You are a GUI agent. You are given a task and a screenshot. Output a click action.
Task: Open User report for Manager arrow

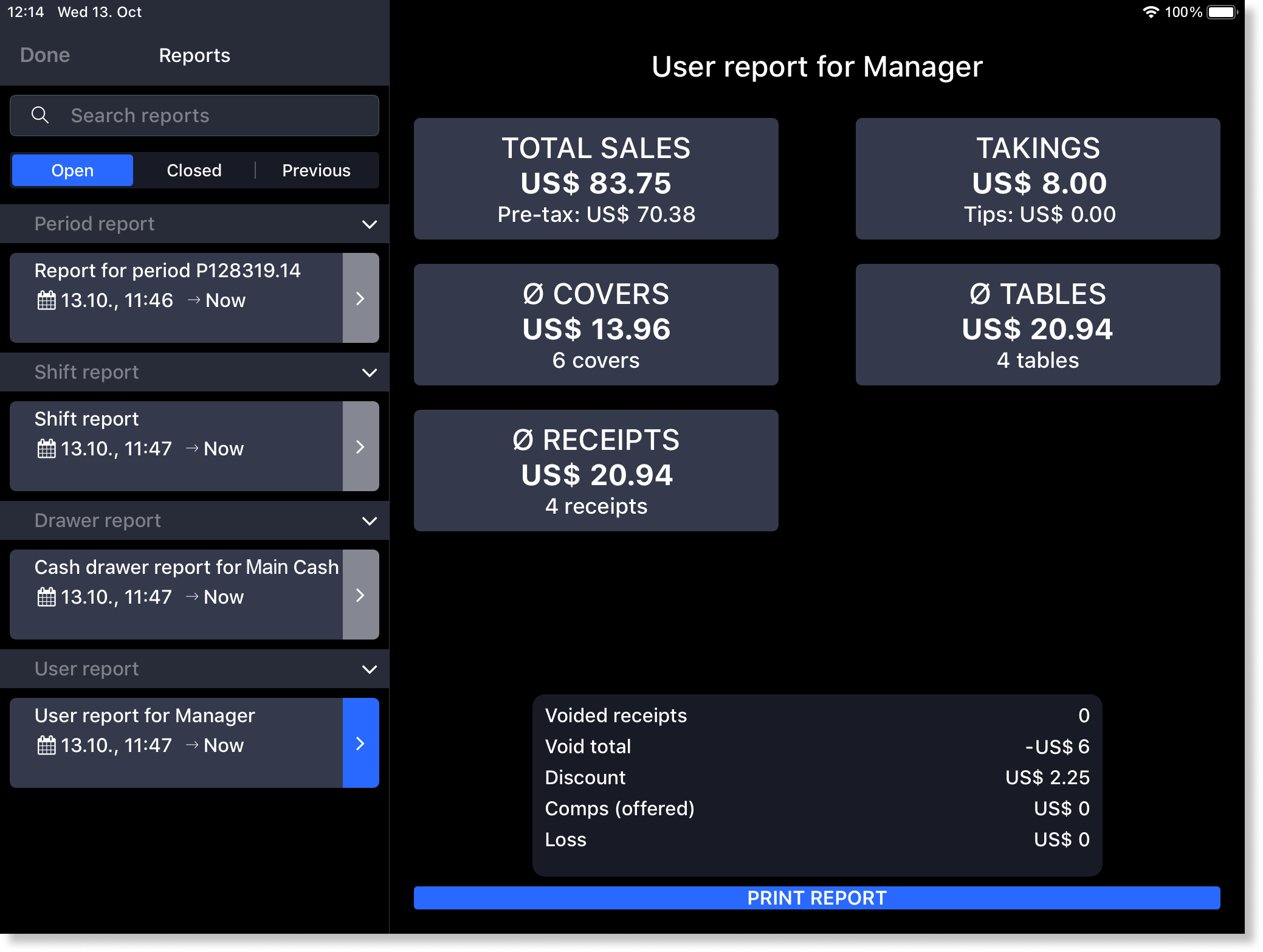click(x=360, y=743)
